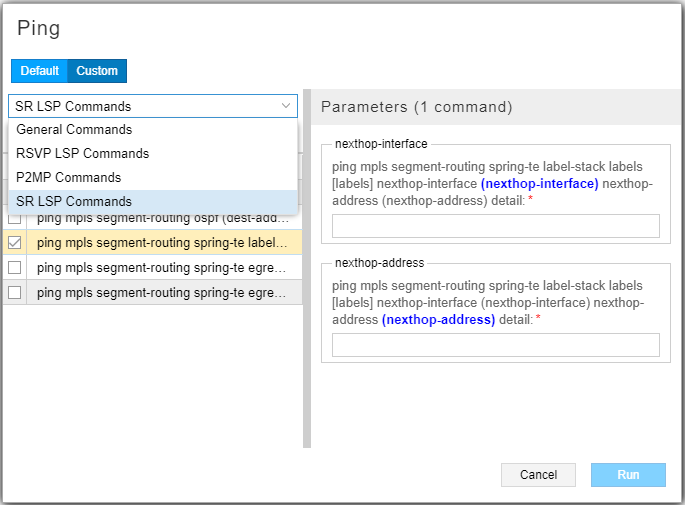Screen dimensions: 685x505
Task: Switch to the Custom tab
Action: [97, 71]
